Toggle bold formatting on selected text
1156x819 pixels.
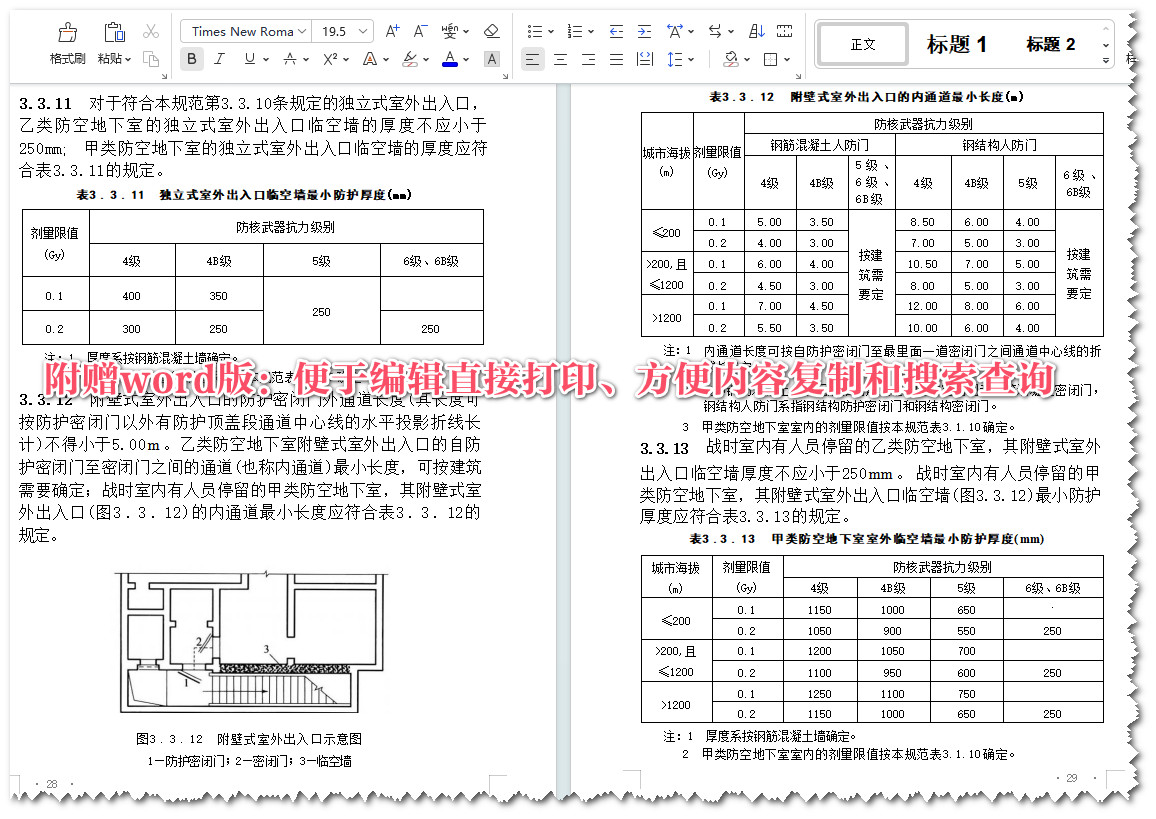(x=191, y=58)
